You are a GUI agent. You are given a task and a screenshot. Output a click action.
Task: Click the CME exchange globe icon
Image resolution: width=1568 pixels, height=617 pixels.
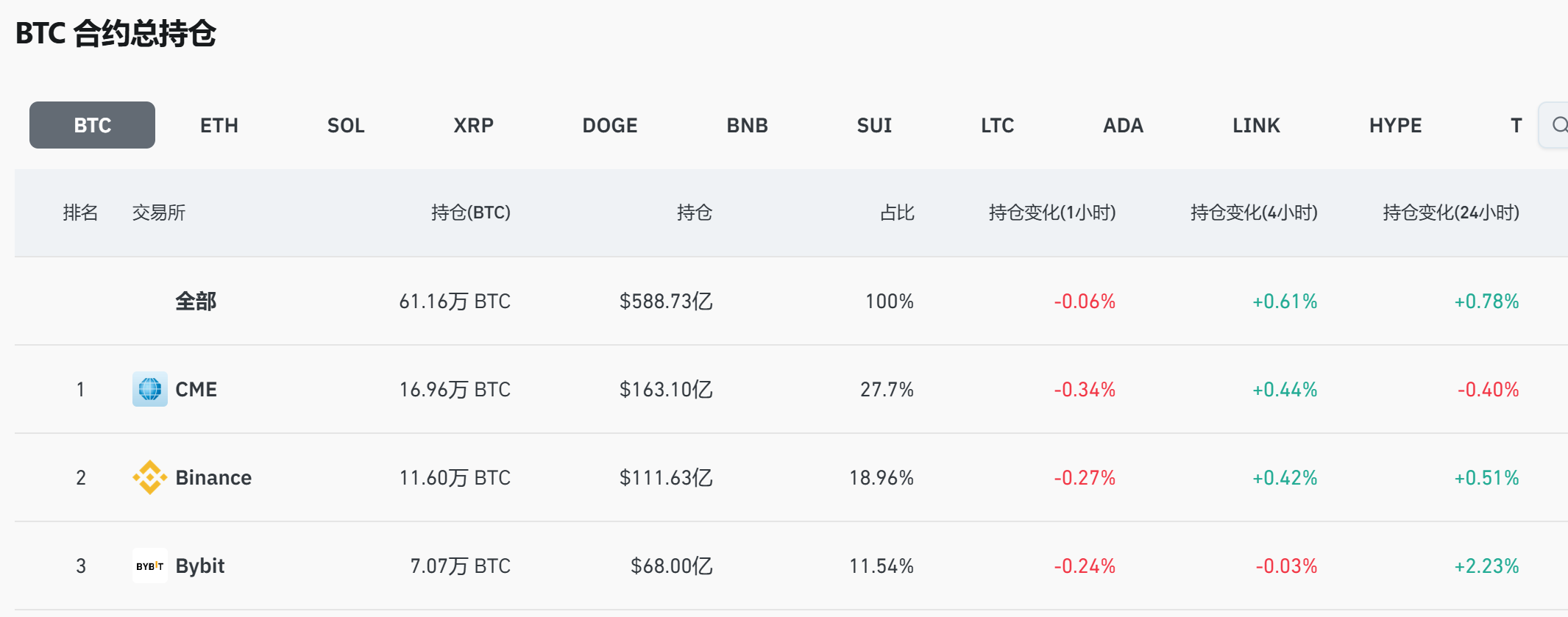tap(150, 389)
